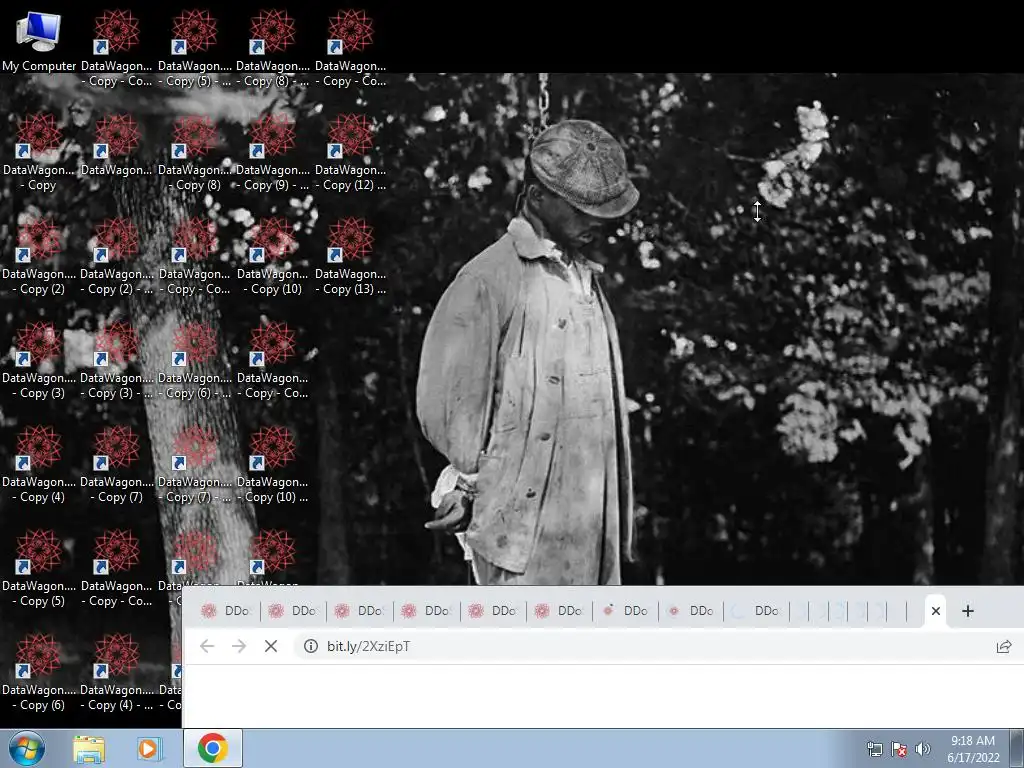Select the DataWagon 'Copy (6) - ...' shortcut

click(195, 361)
